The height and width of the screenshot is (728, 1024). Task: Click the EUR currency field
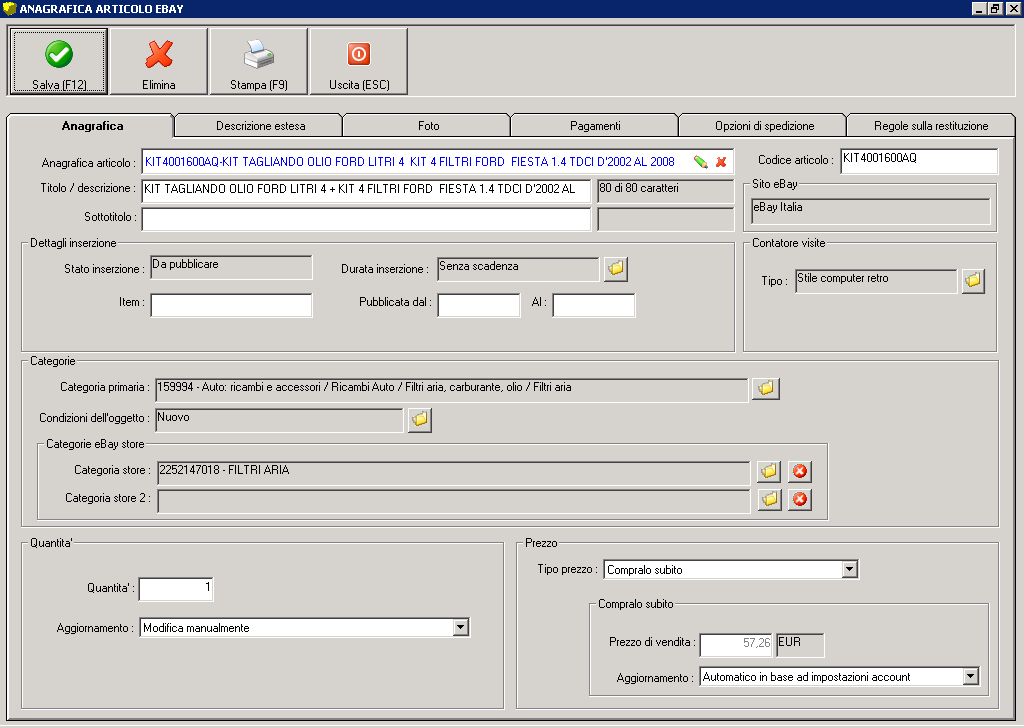coord(800,644)
